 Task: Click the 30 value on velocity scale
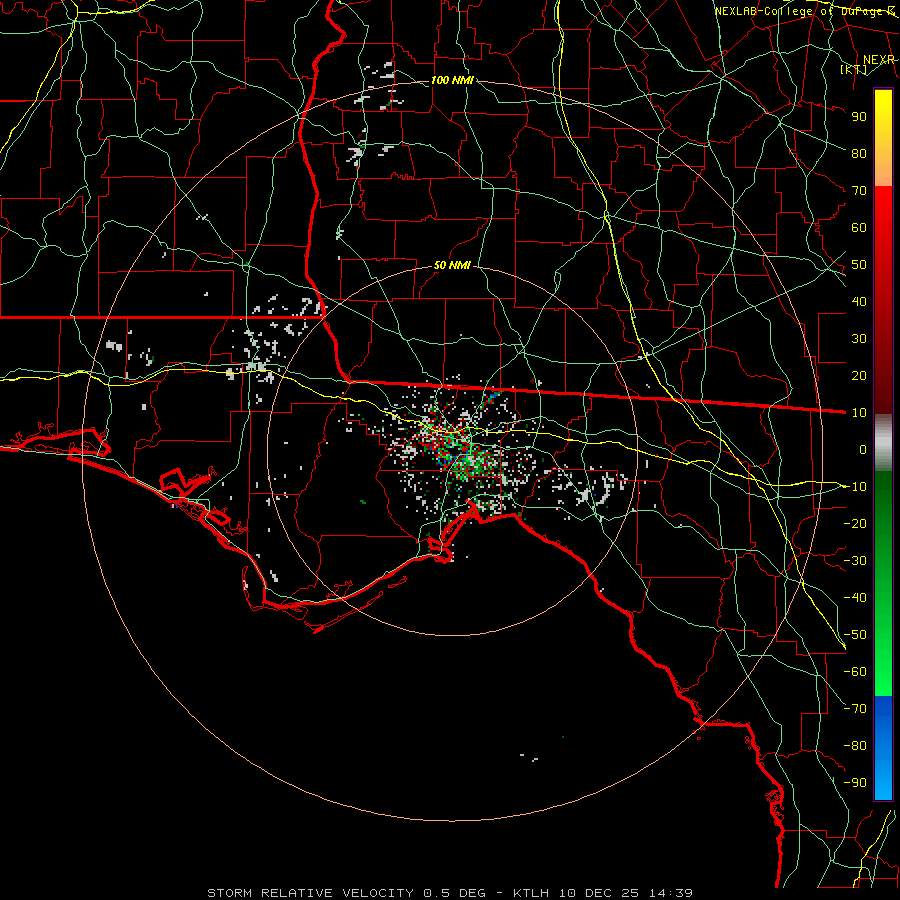click(x=859, y=339)
